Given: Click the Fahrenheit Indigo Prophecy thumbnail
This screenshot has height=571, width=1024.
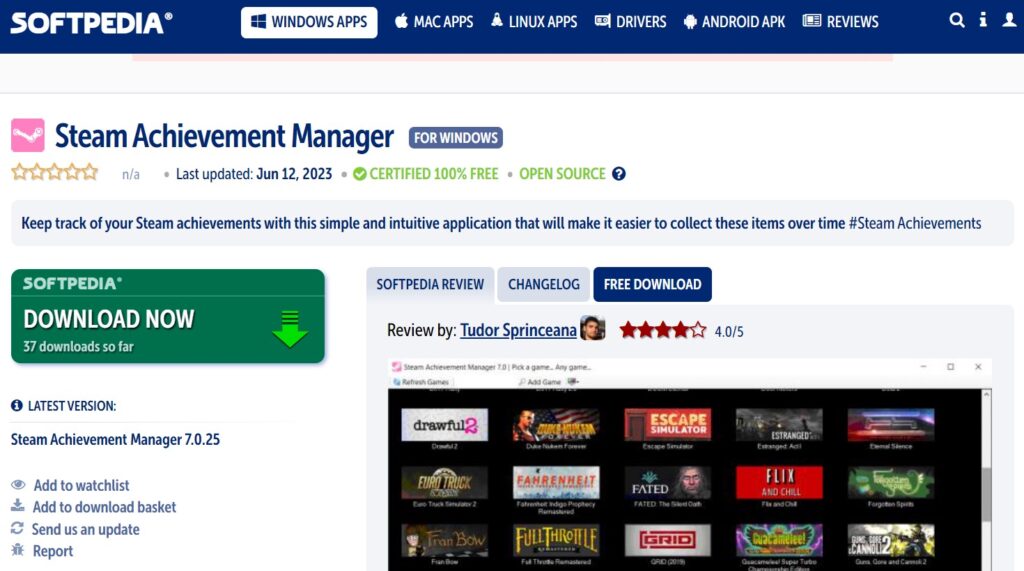Looking at the screenshot, I should [556, 483].
